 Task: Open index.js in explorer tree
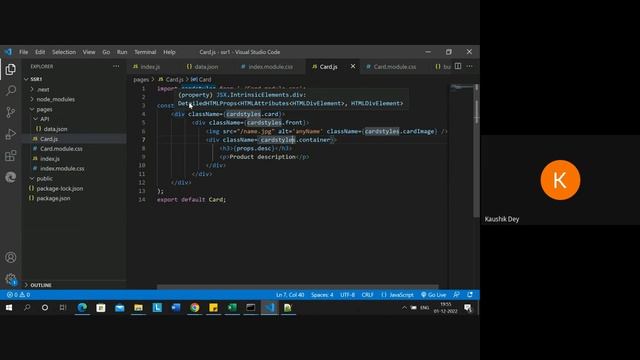[x=50, y=159]
